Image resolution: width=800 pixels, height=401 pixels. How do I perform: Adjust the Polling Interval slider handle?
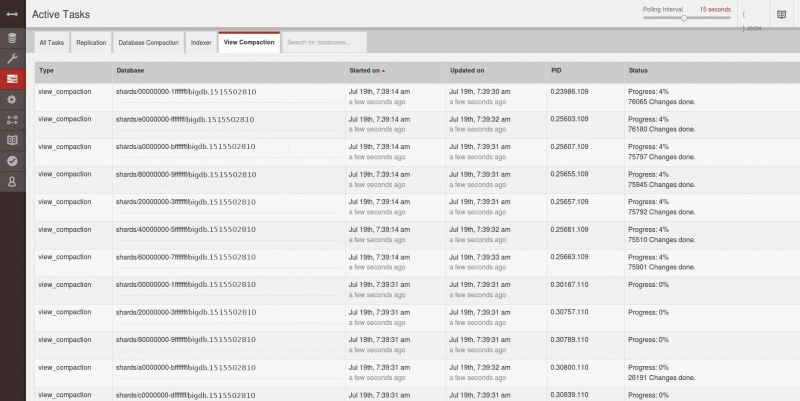click(x=684, y=17)
